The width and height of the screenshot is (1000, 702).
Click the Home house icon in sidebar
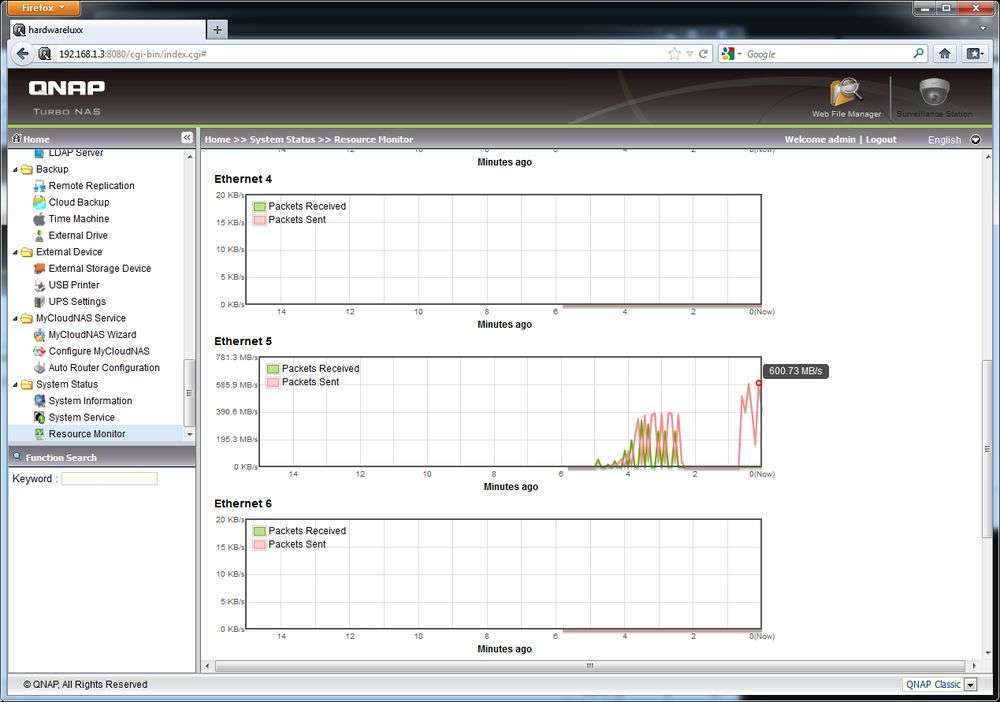coord(17,138)
